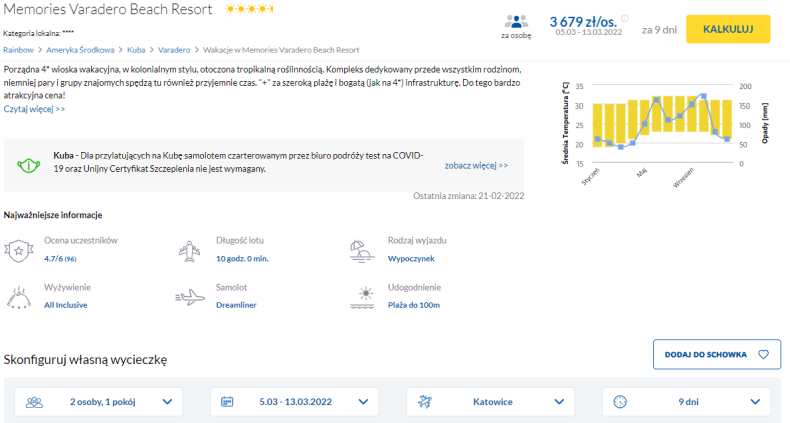Open the 9 dni duration dropdown
Screen dimensions: 790x423
[686, 402]
